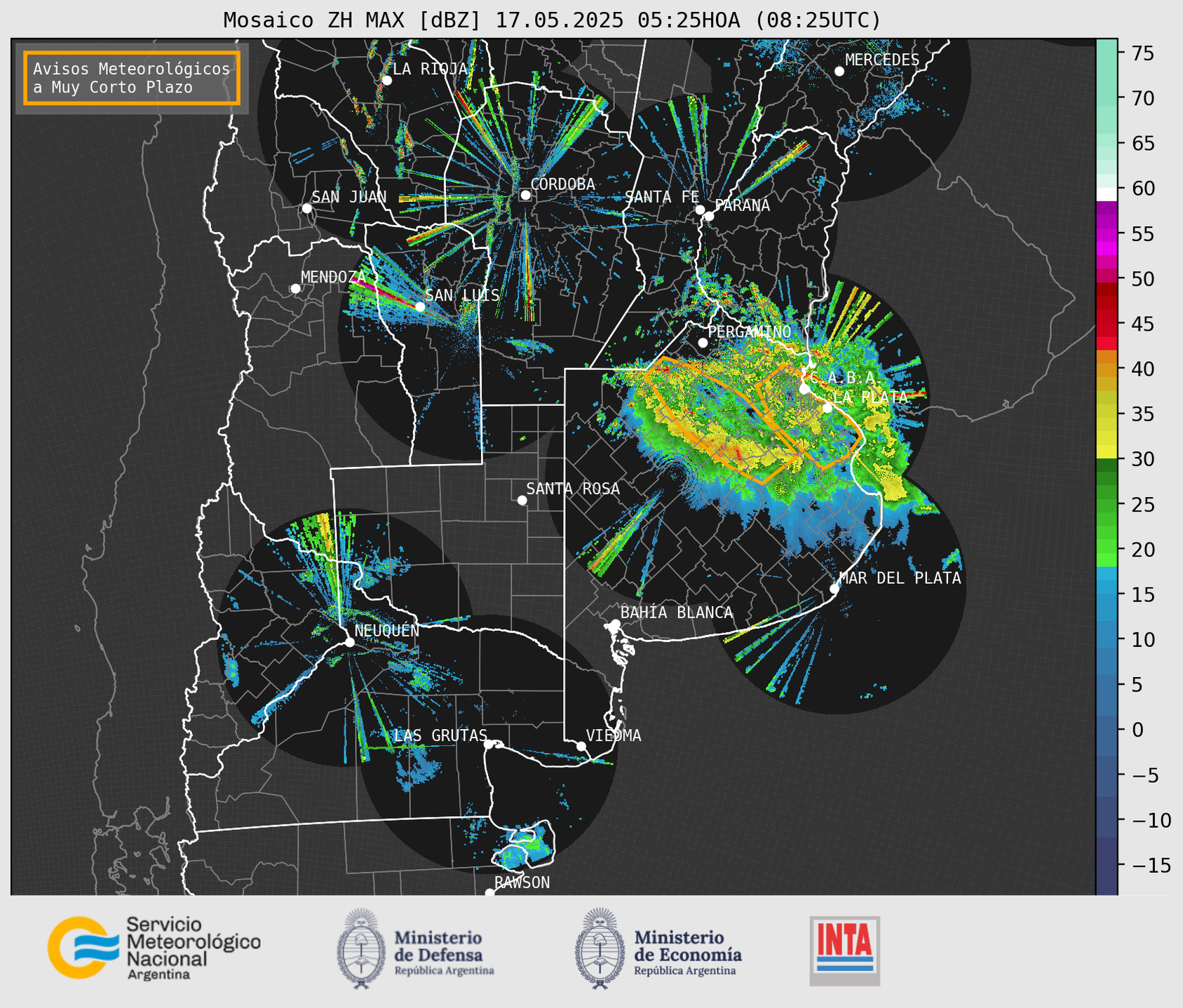The image size is (1183, 1008).
Task: Click the INTA logo
Action: 844,951
